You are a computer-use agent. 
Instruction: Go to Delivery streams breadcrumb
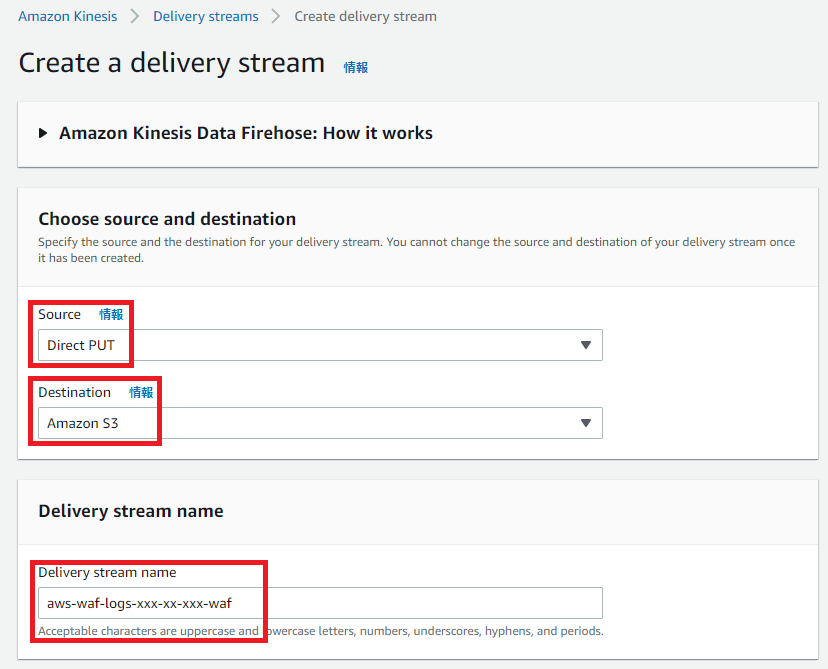pyautogui.click(x=205, y=16)
